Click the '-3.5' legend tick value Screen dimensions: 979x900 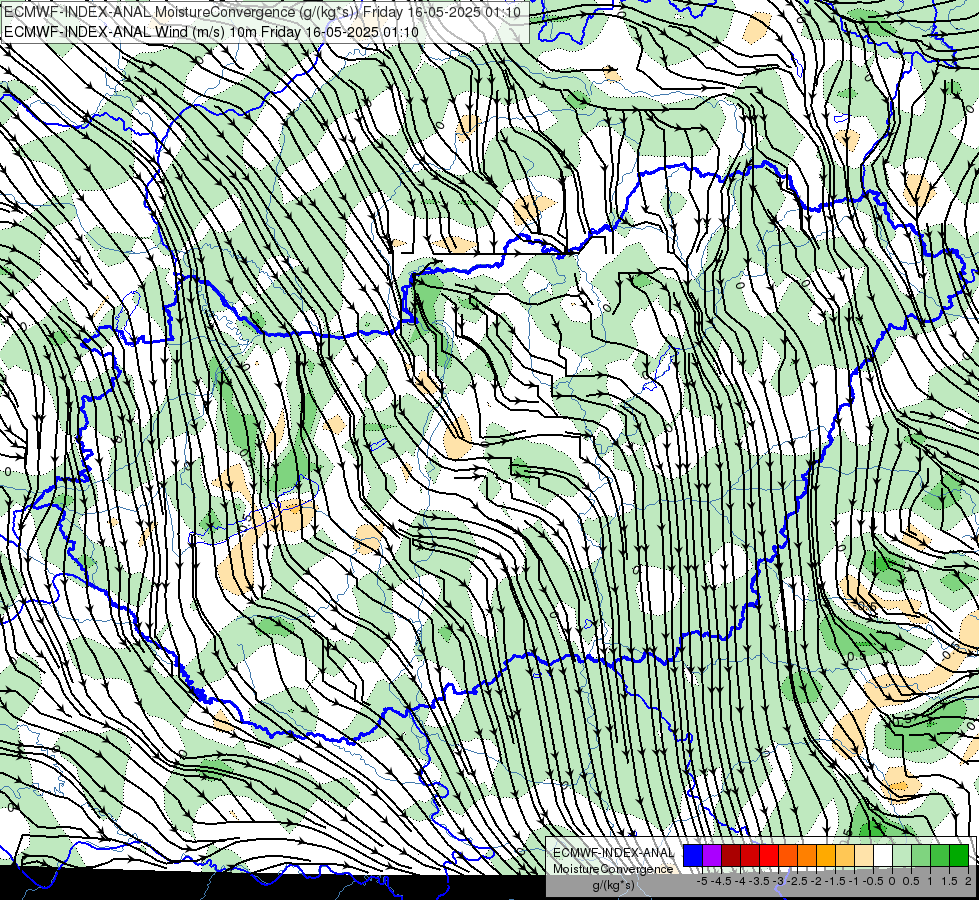(x=759, y=881)
